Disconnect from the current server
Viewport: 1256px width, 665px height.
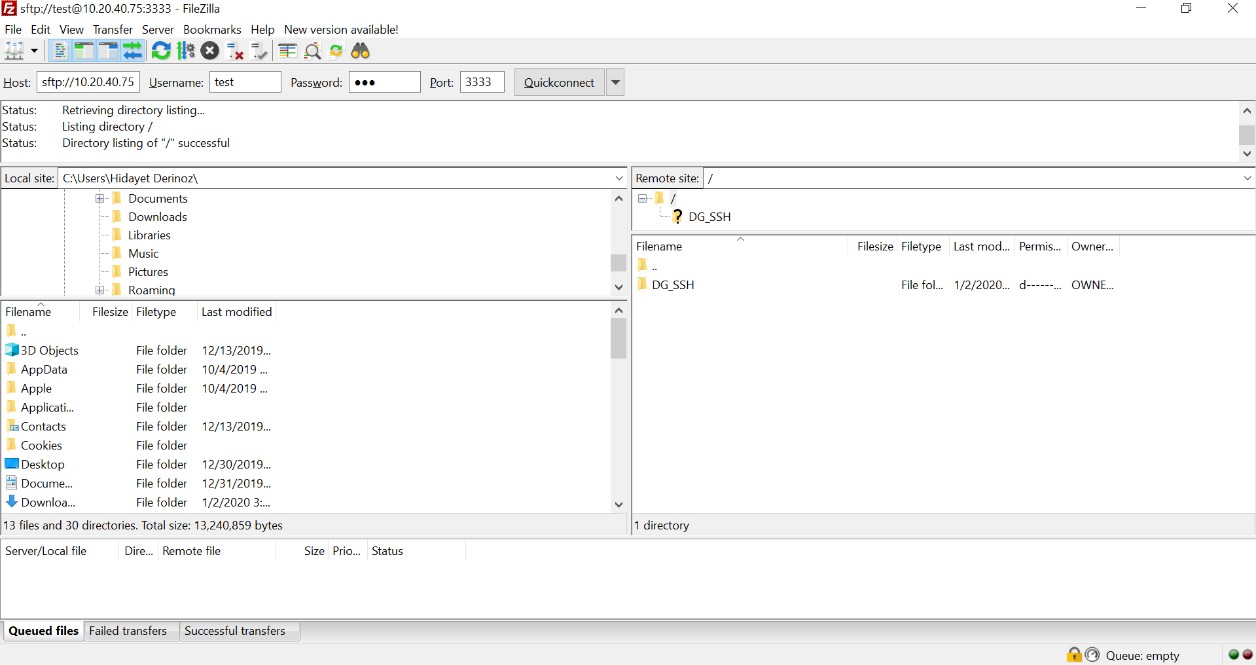click(x=235, y=51)
